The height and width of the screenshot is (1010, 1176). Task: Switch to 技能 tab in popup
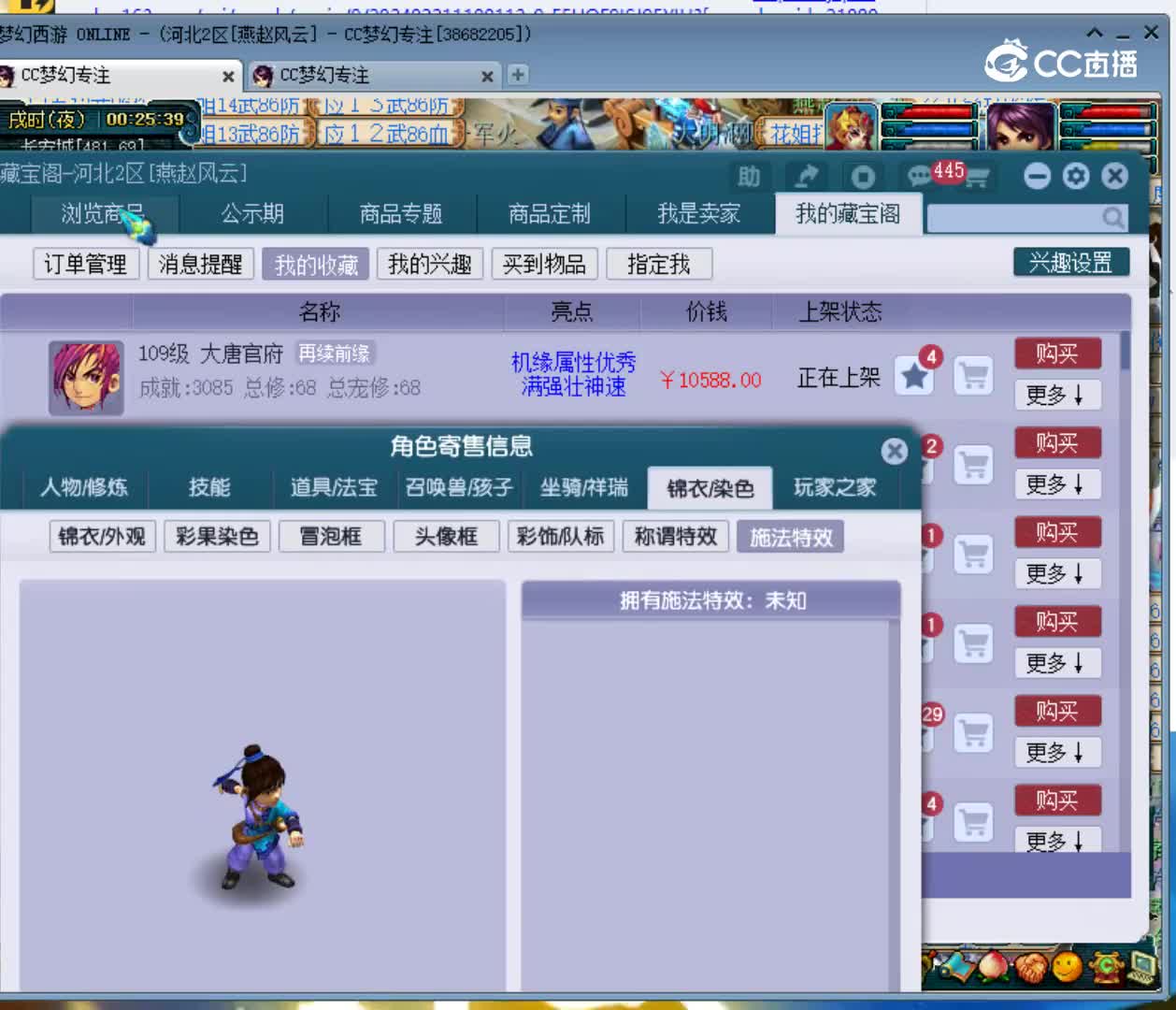click(x=209, y=487)
